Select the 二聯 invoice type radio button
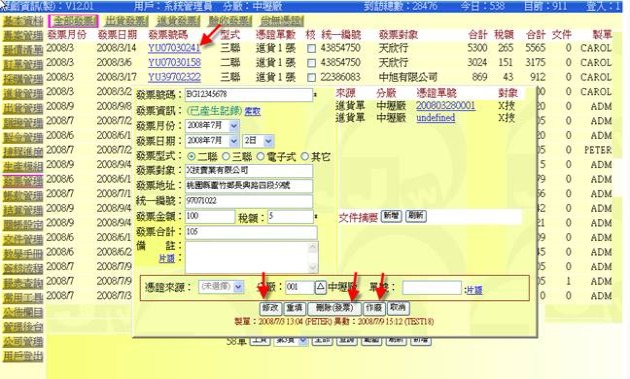Screen dimensions: 630x379 (191, 156)
